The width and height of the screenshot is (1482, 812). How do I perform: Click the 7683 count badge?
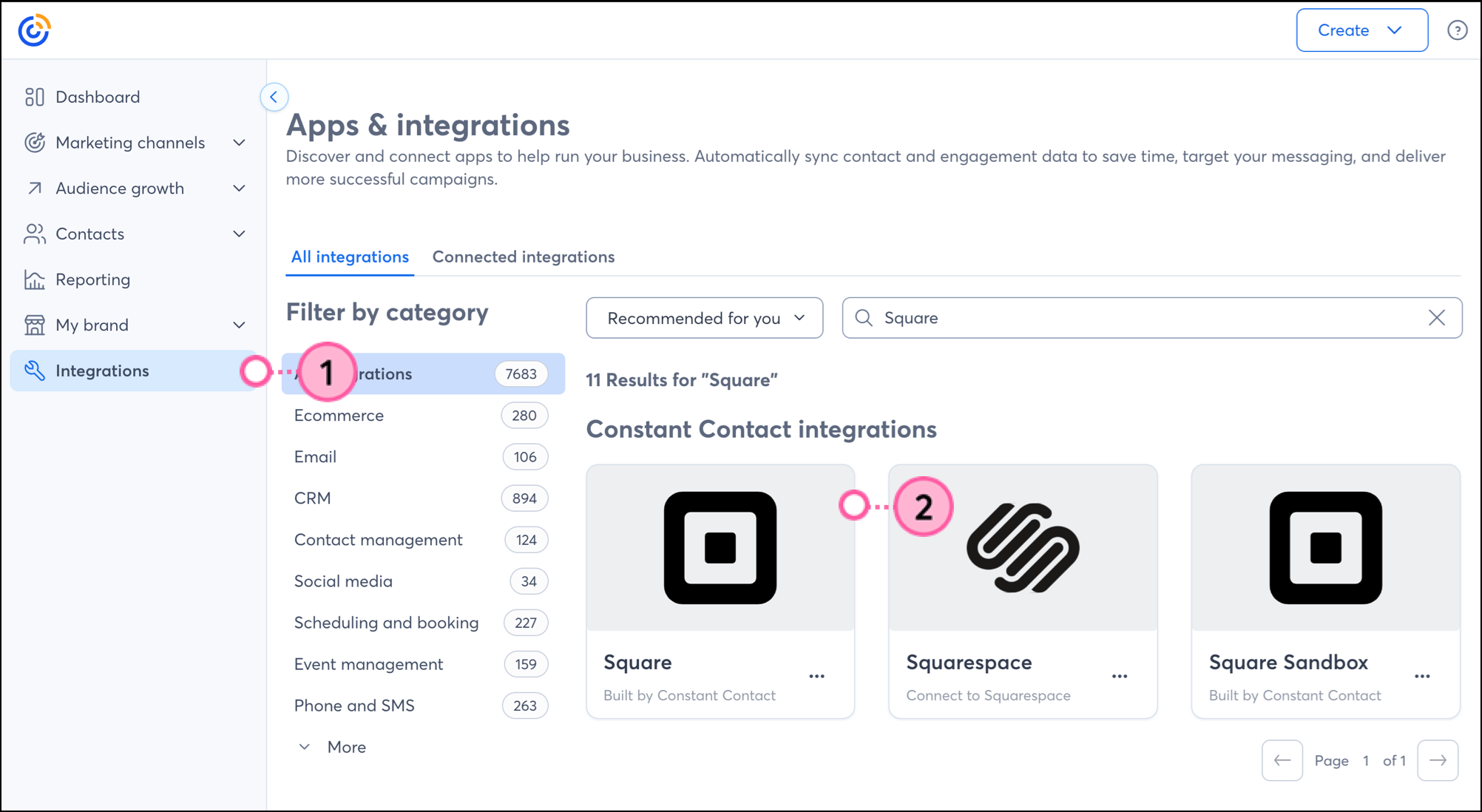[521, 374]
